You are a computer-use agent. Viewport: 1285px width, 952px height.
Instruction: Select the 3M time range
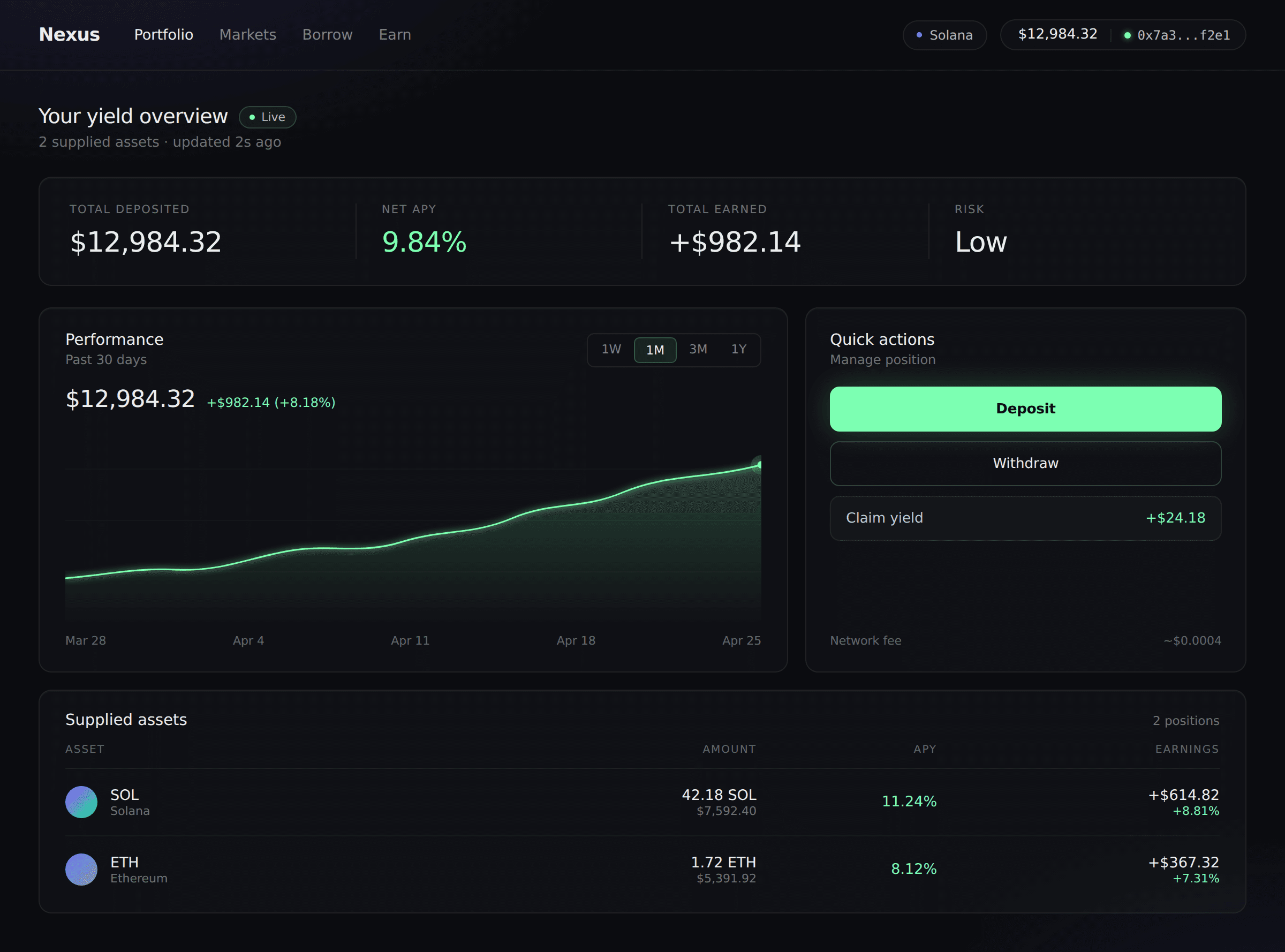[x=698, y=349]
